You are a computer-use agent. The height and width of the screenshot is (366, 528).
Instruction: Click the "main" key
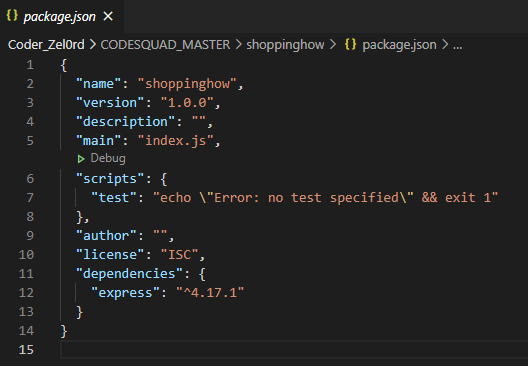(x=99, y=140)
